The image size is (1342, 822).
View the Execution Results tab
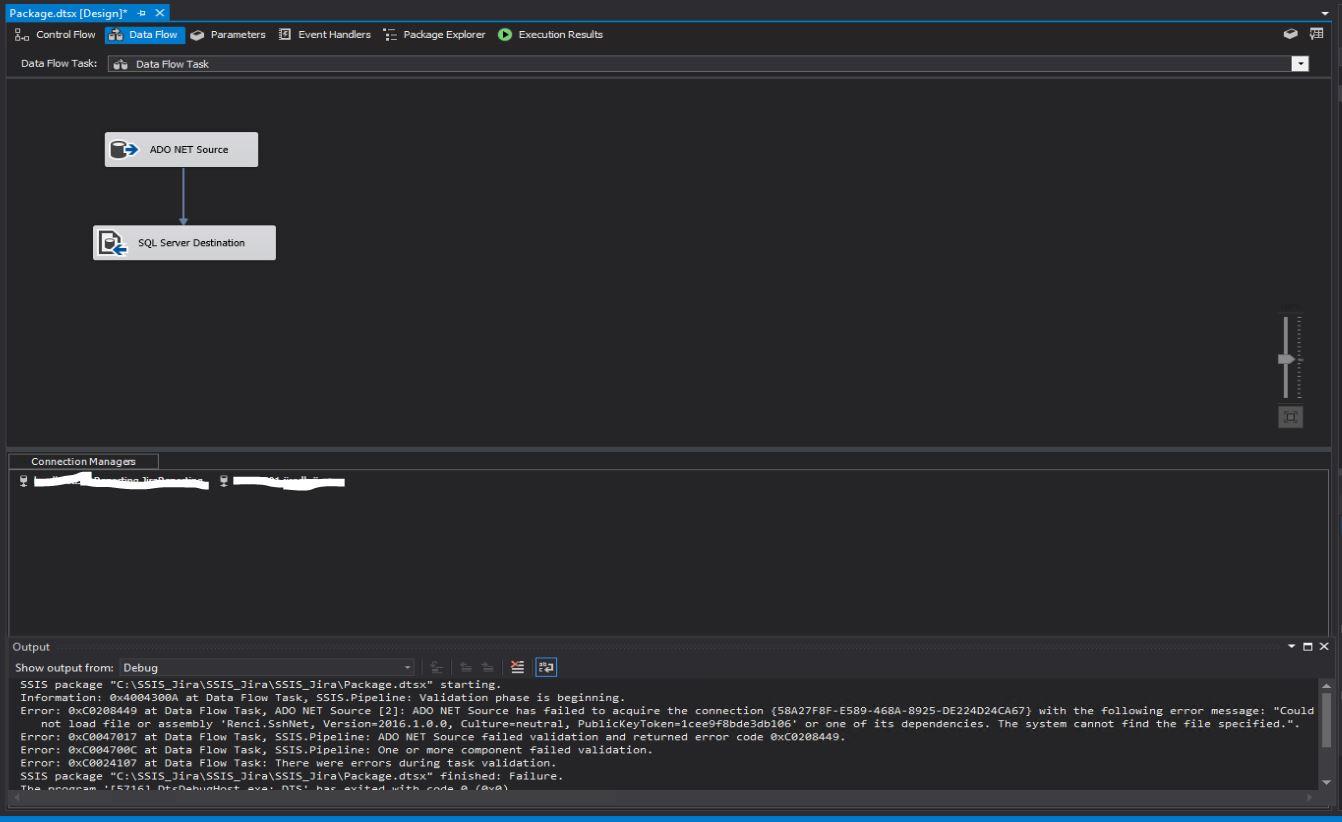click(x=551, y=35)
